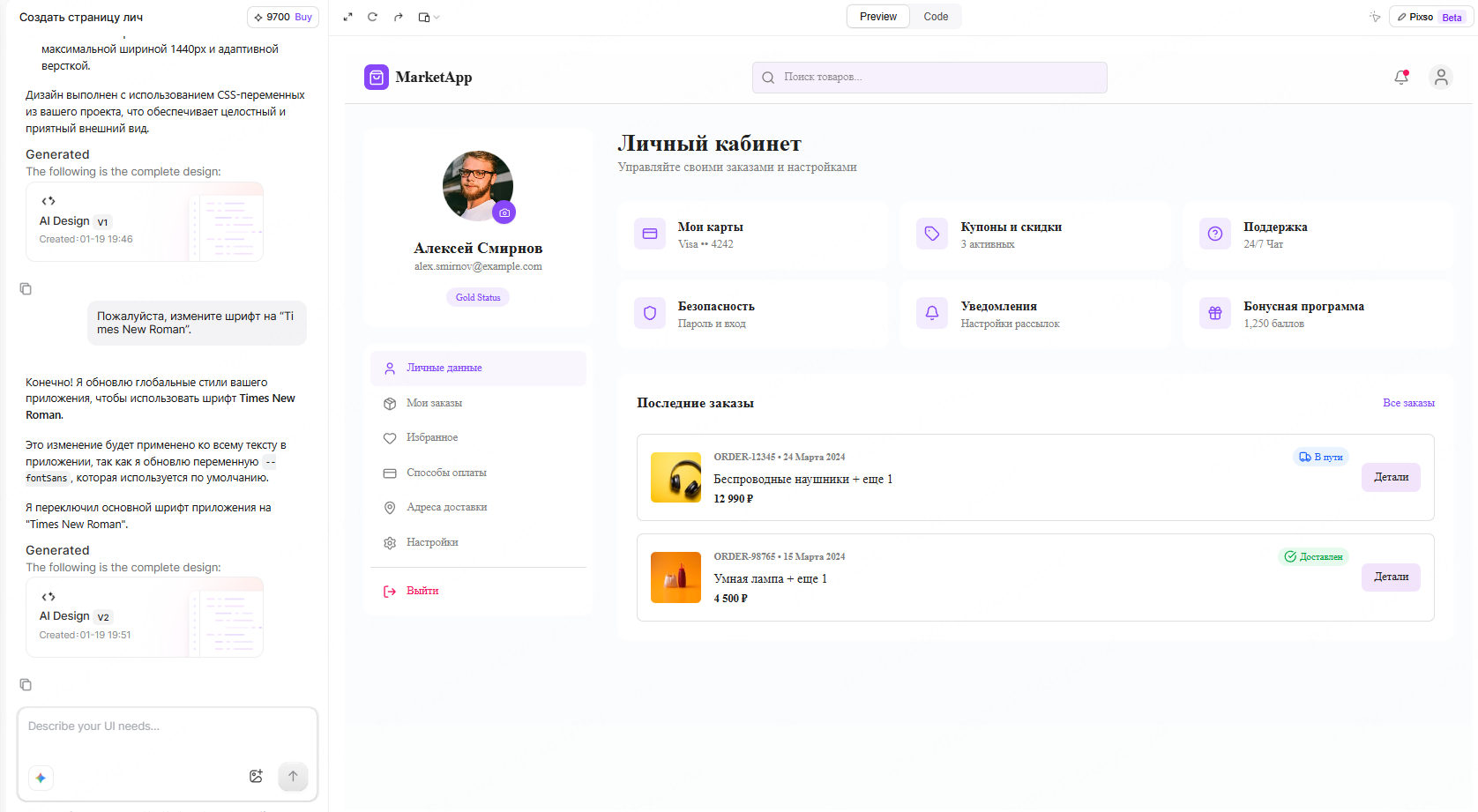Select Выйти at the bottom of sidebar
1478x812 pixels.
tap(422, 591)
